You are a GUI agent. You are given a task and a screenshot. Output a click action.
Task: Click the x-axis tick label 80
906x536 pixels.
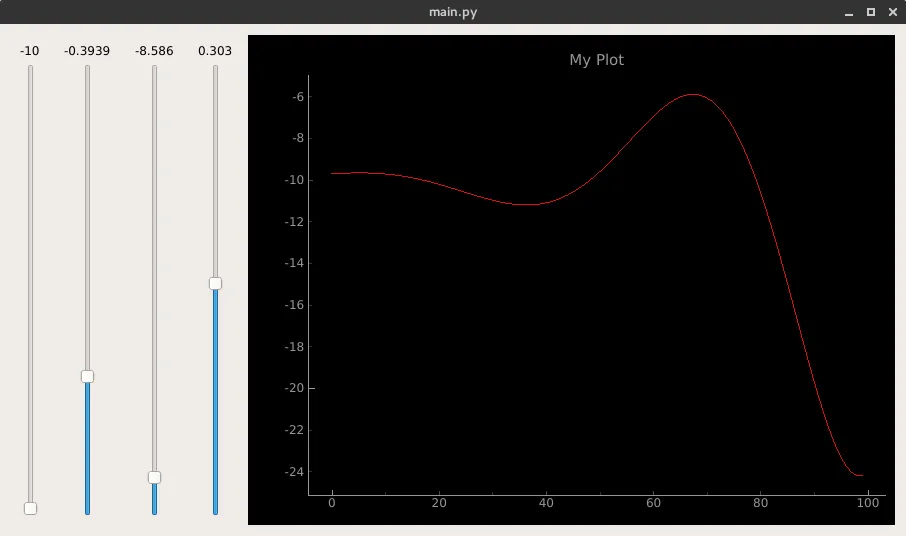point(760,502)
